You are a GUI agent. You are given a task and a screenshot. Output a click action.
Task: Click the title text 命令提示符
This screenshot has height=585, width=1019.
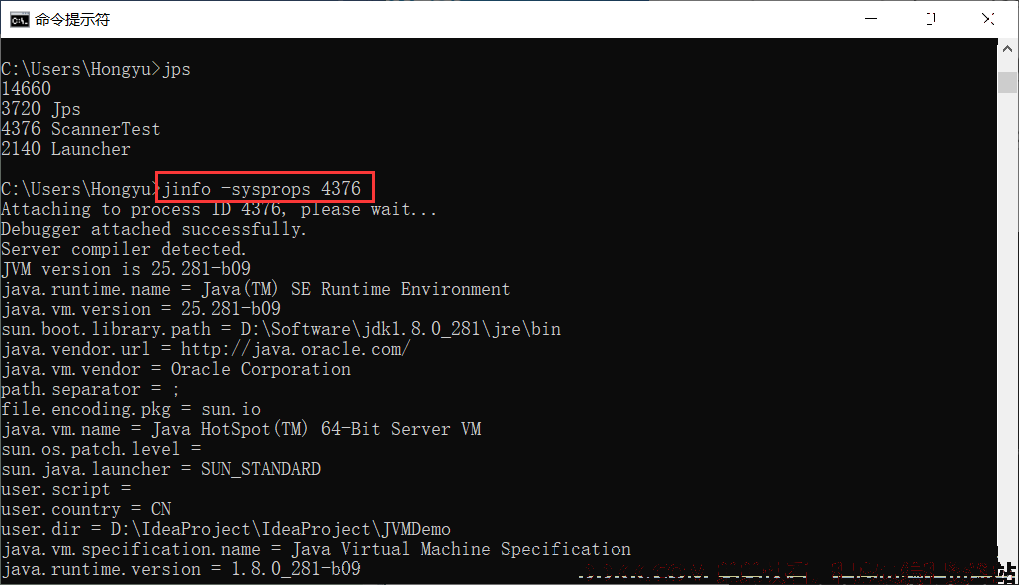[x=73, y=20]
